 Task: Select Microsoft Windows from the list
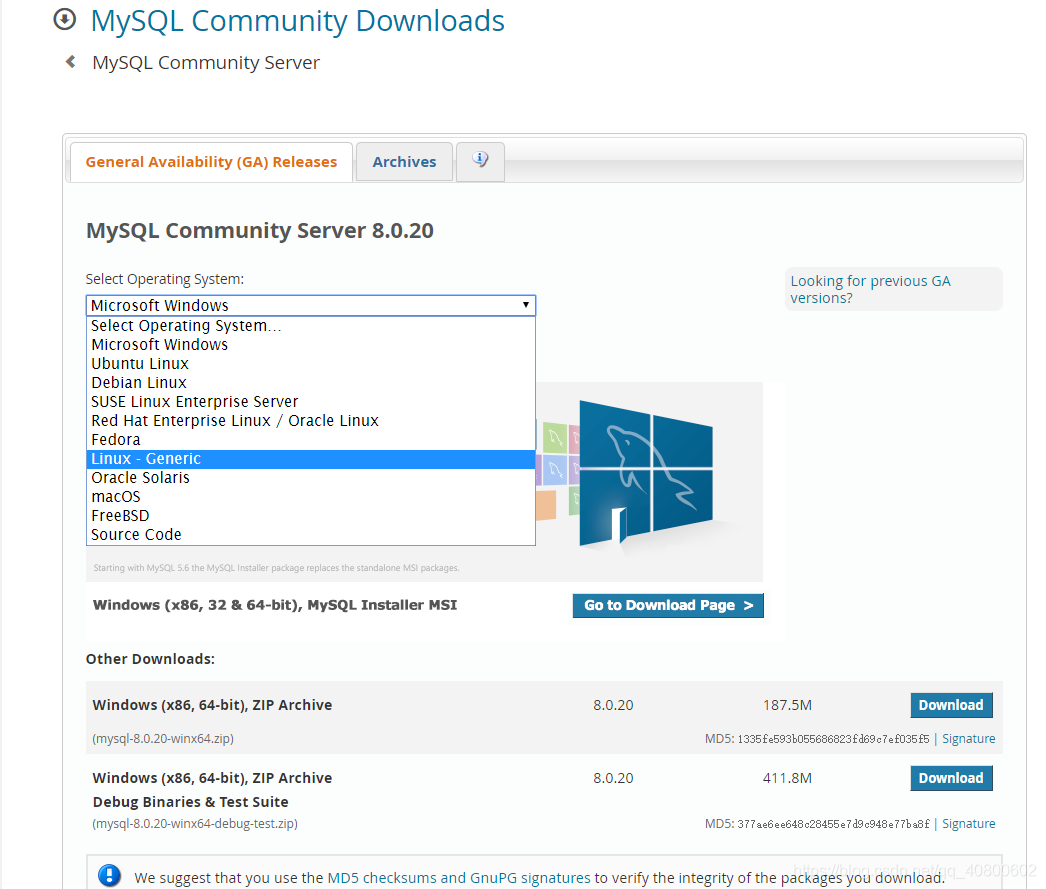point(311,345)
